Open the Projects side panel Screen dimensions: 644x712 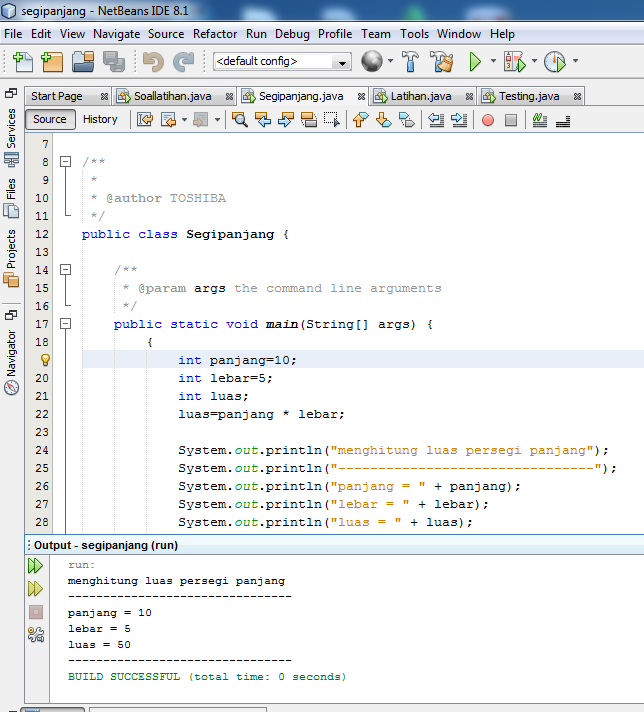pyautogui.click(x=11, y=250)
